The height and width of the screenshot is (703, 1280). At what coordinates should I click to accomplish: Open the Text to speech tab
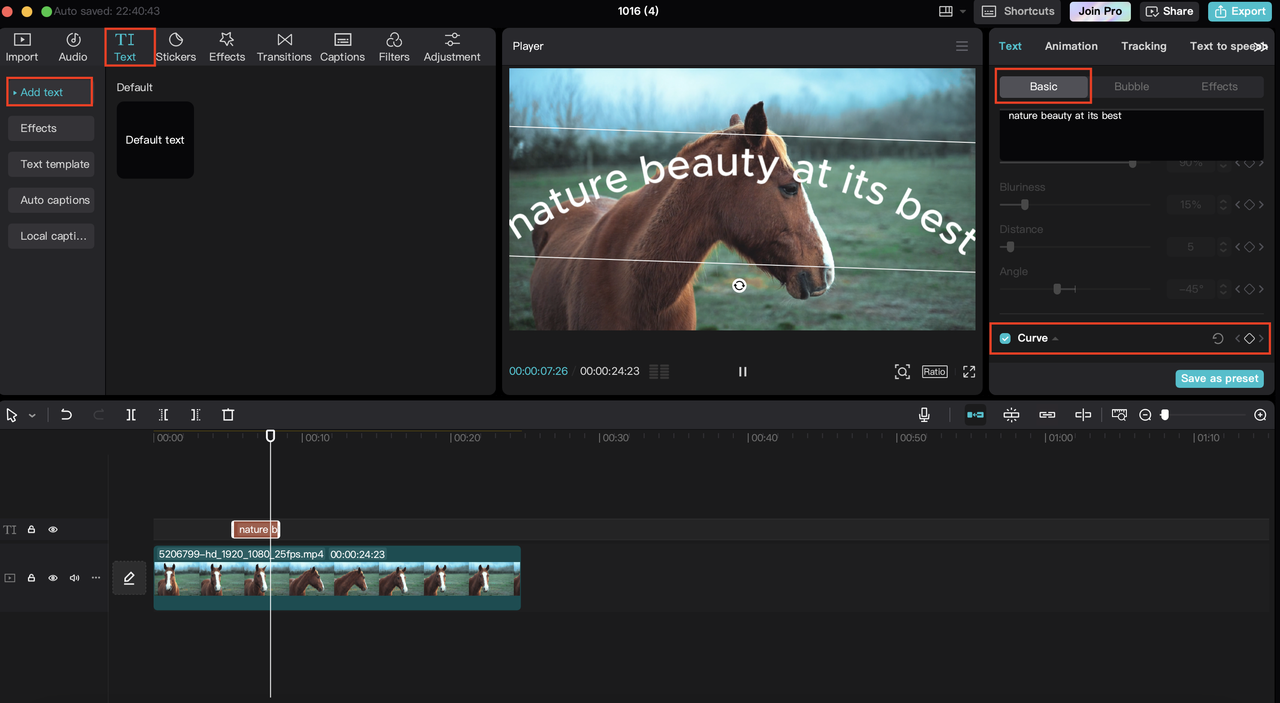1226,46
